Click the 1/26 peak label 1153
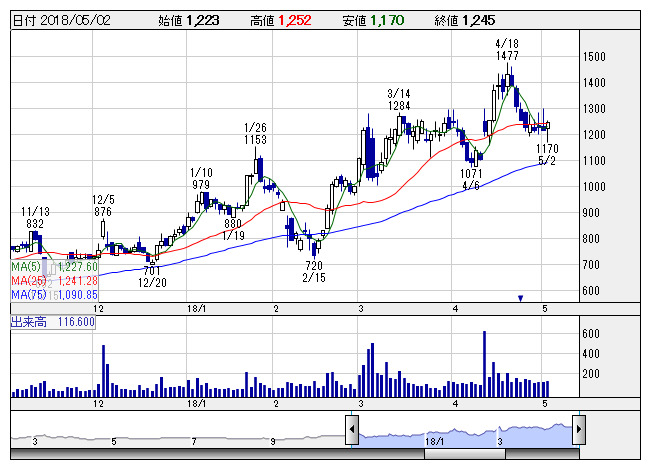The width and height of the screenshot is (652, 469). coord(257,134)
